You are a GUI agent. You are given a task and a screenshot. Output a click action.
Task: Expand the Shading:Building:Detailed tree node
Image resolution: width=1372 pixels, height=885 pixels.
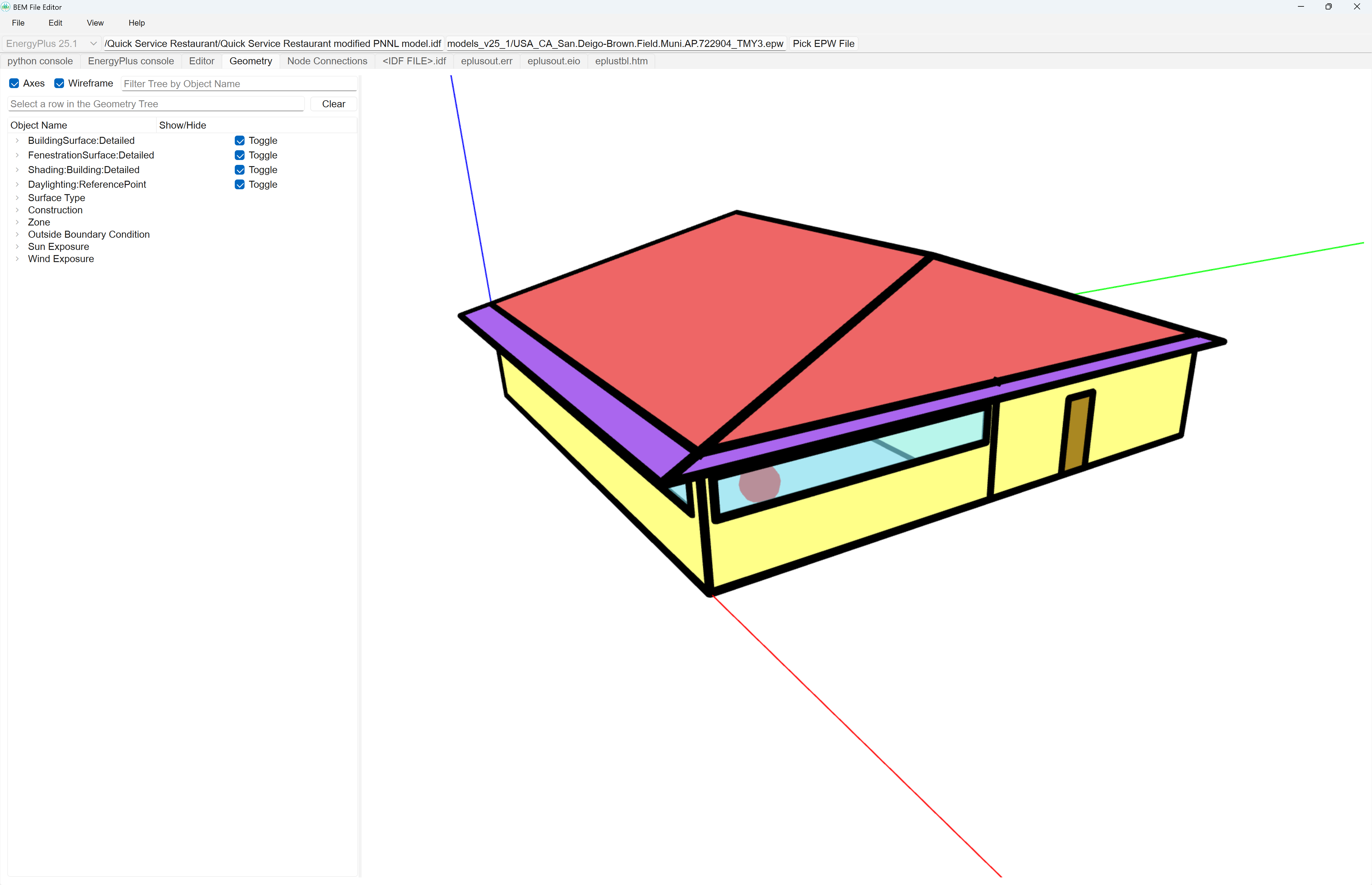(17, 170)
